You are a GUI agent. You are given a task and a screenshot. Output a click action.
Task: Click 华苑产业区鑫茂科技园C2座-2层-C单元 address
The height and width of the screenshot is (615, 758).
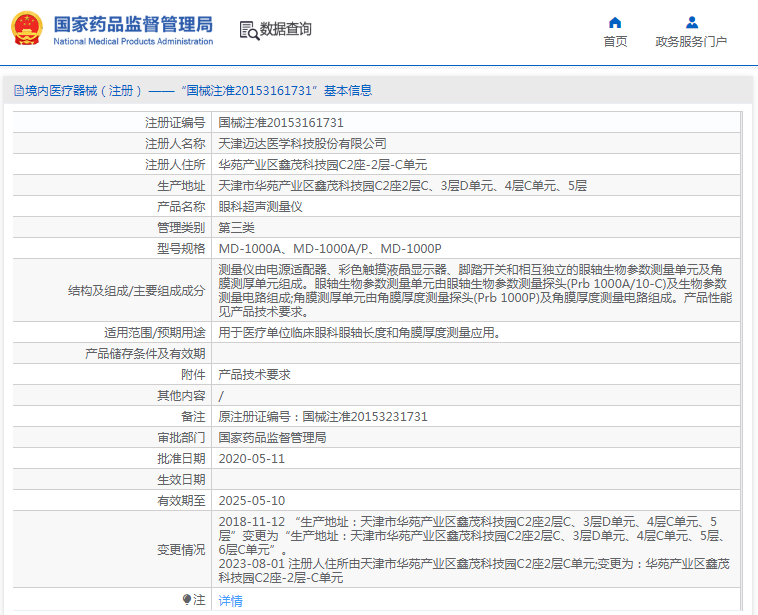click(x=323, y=165)
